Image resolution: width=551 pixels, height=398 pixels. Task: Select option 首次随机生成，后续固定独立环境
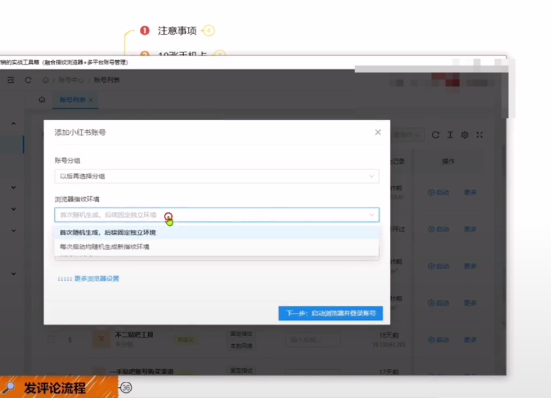click(x=217, y=233)
